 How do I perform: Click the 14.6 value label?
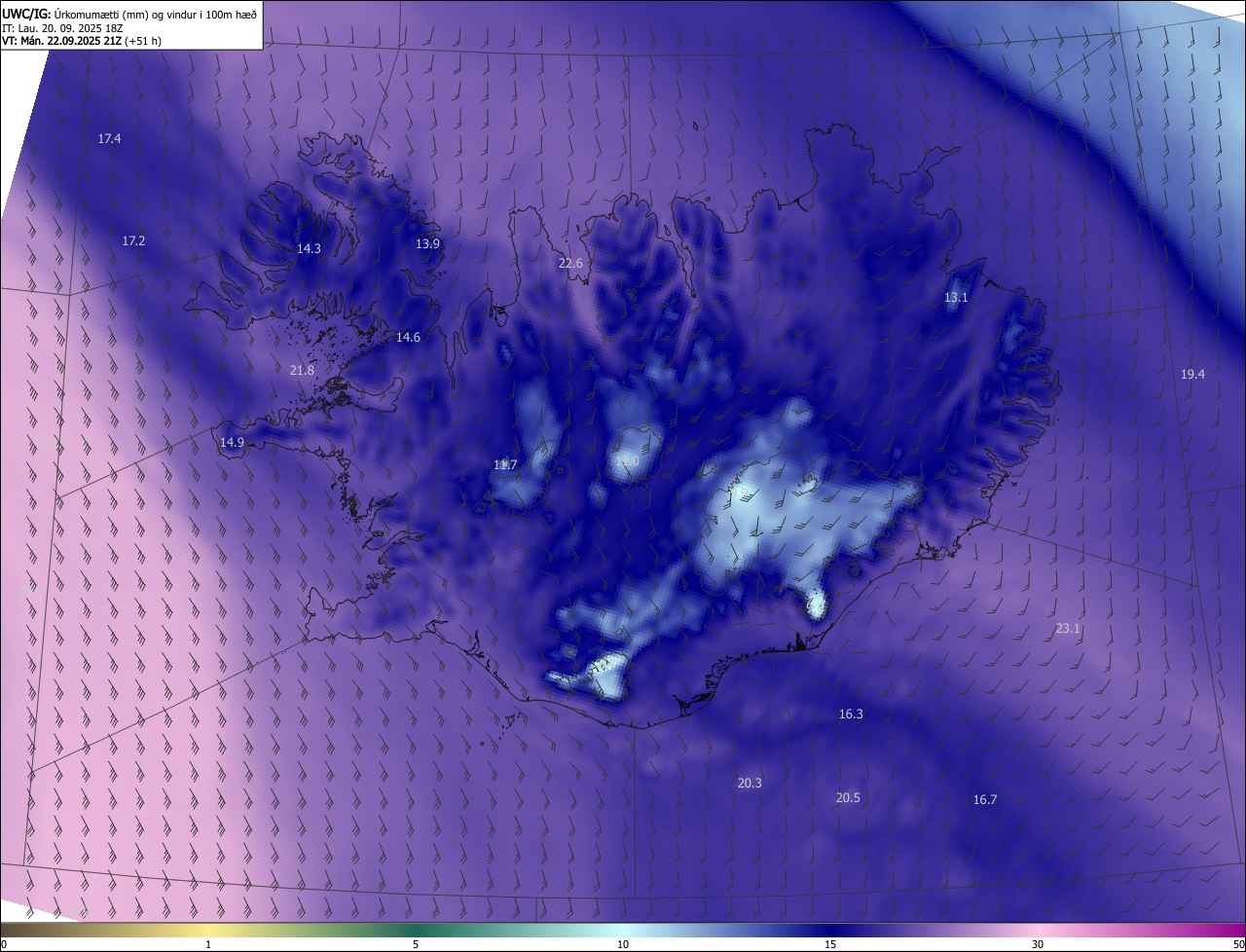[x=408, y=338]
